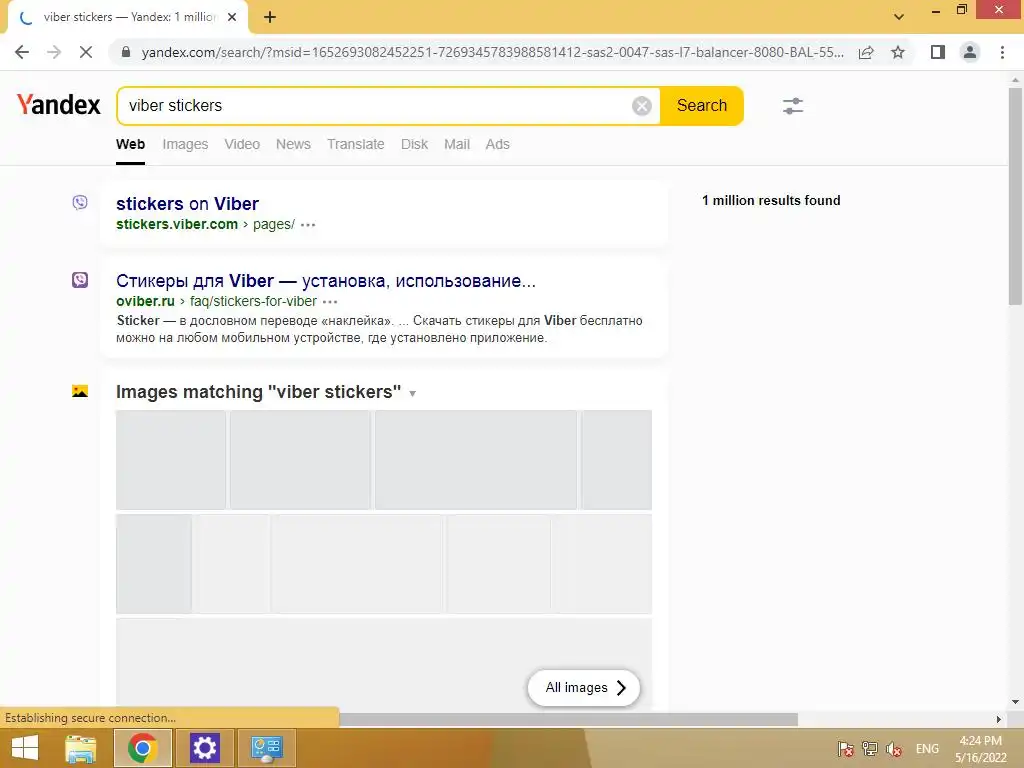Switch to the Video tab
1024x768 pixels.
click(242, 144)
